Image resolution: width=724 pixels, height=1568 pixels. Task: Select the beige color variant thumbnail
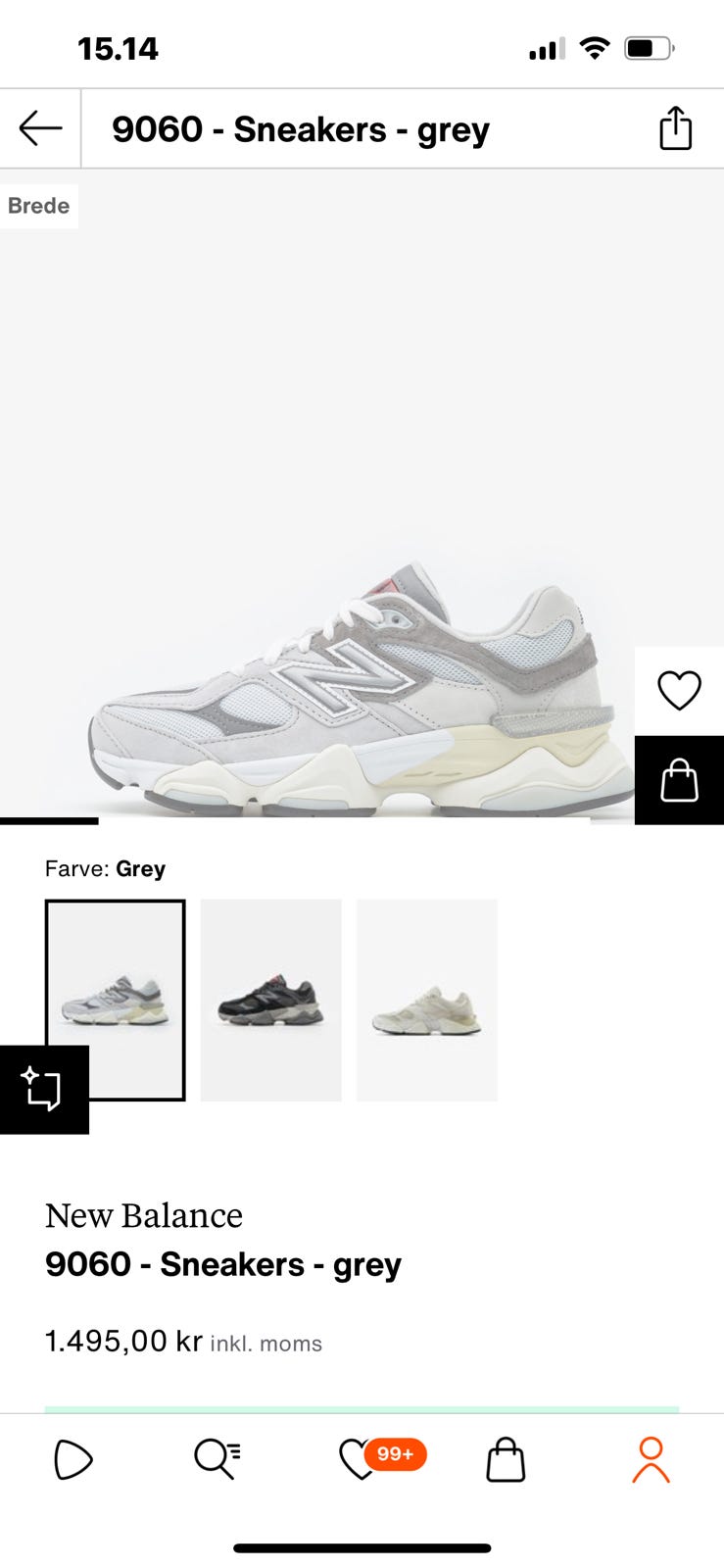point(426,1000)
